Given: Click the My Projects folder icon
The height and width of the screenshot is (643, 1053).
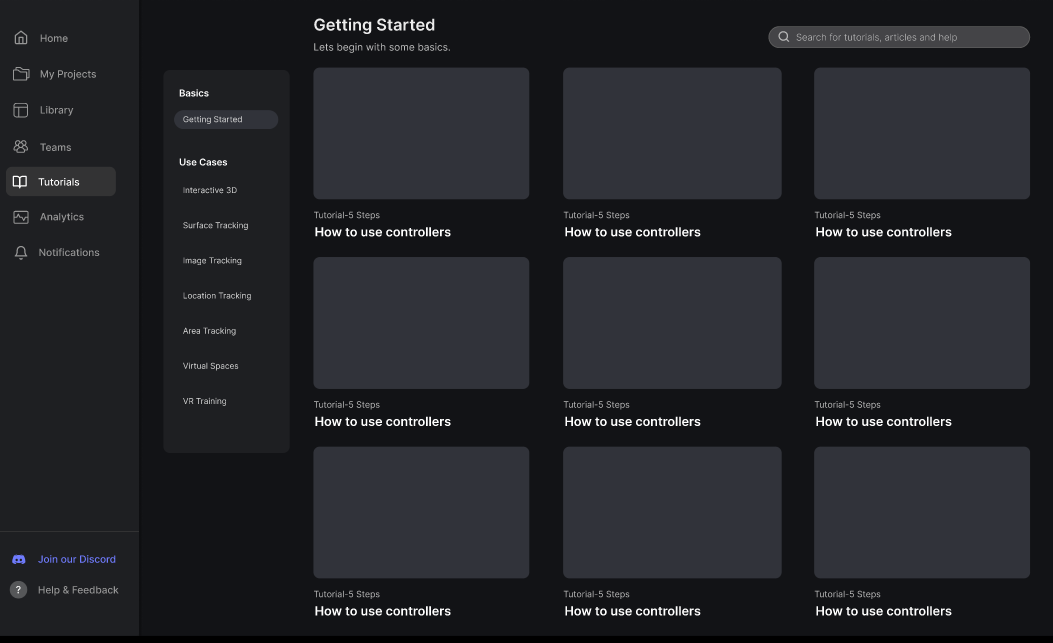Looking at the screenshot, I should coord(21,74).
